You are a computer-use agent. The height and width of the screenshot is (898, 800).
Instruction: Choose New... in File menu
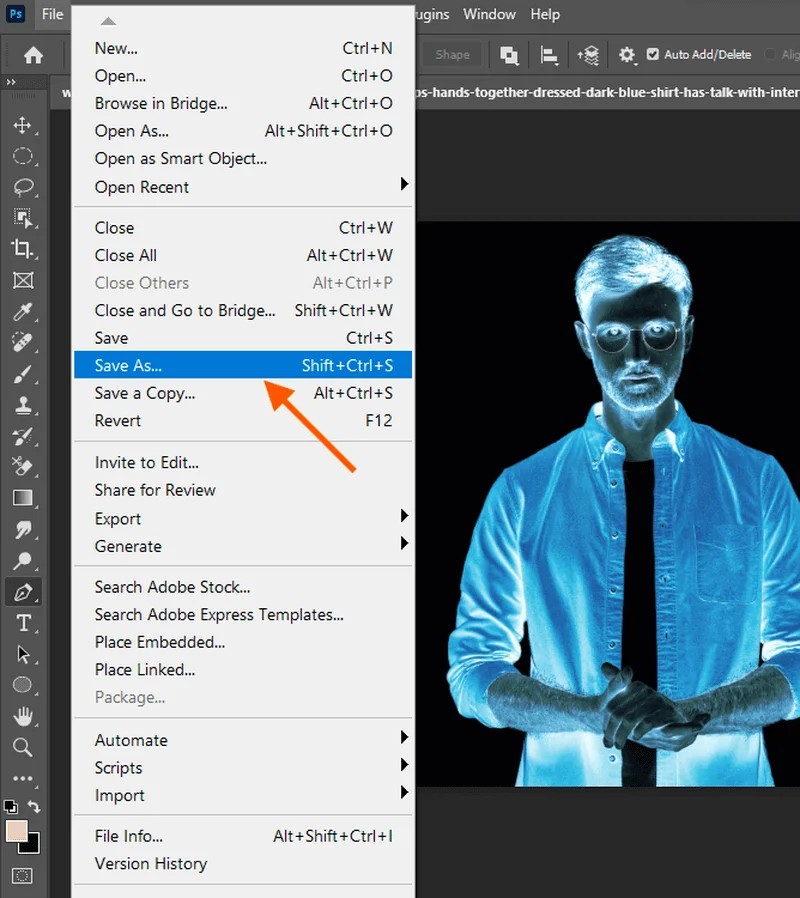pos(243,48)
